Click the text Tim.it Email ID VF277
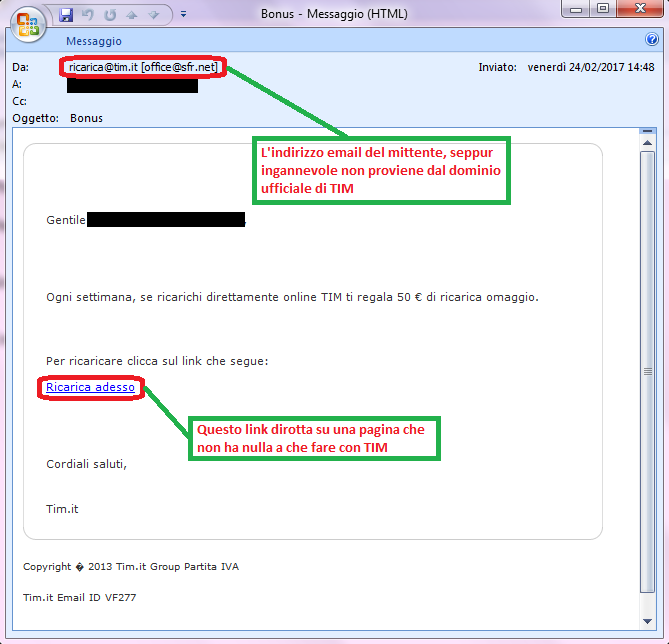Image resolution: width=669 pixels, height=644 pixels. (80, 597)
